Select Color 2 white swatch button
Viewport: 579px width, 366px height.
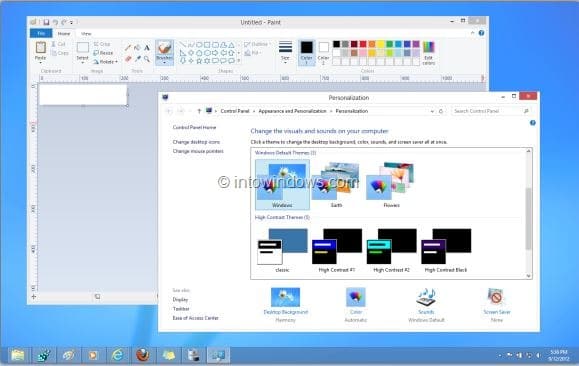[323, 52]
